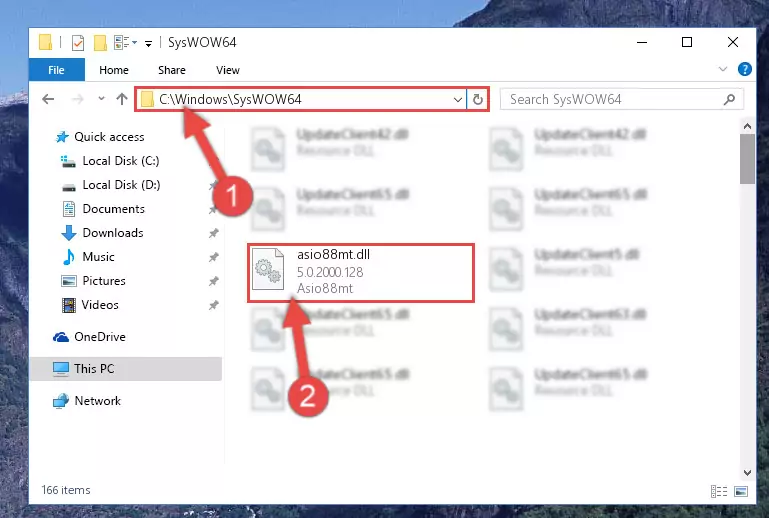769x518 pixels.
Task: Click the search magnifier icon
Action: click(729, 100)
